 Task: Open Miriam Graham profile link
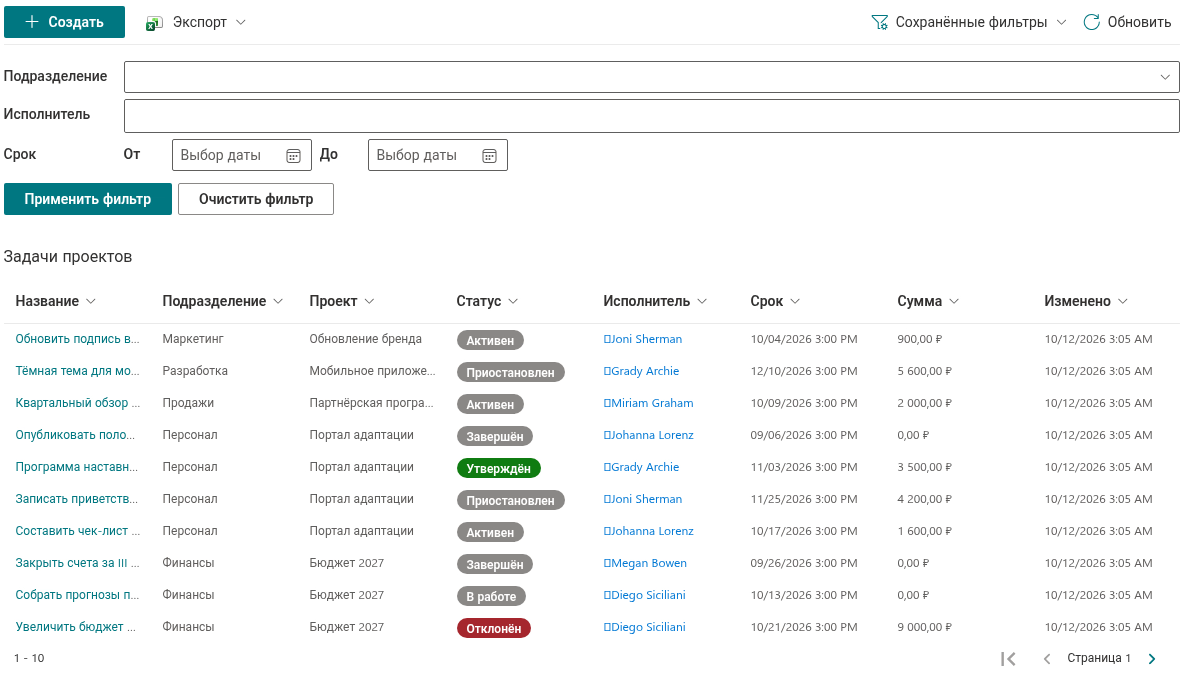tap(652, 403)
